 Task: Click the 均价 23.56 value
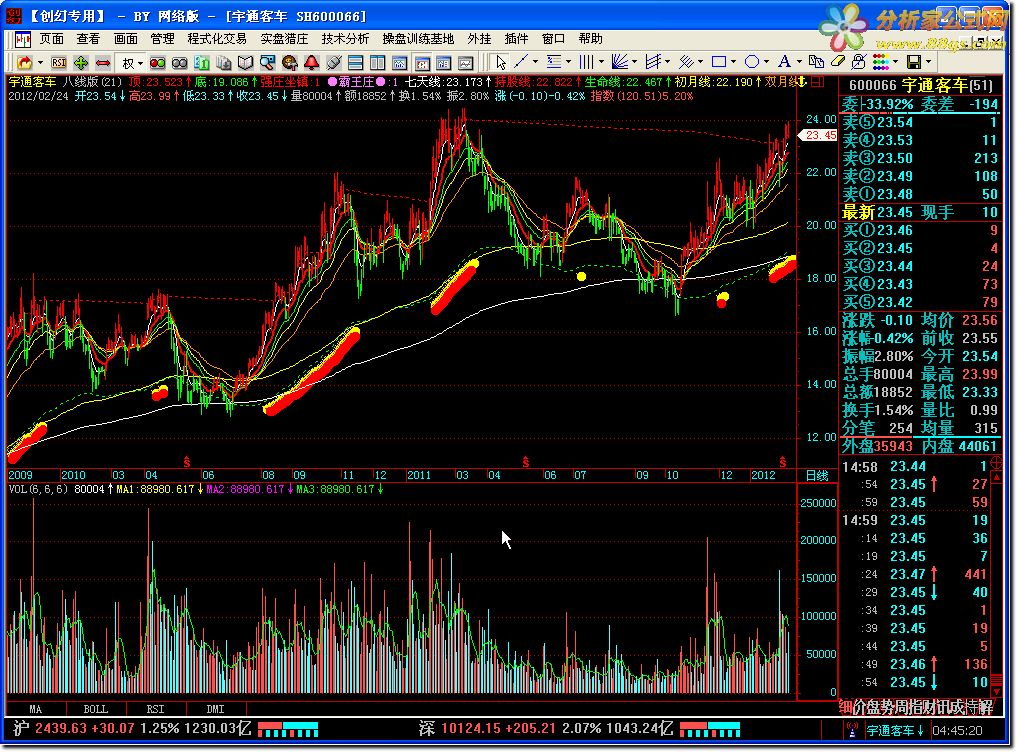click(980, 320)
